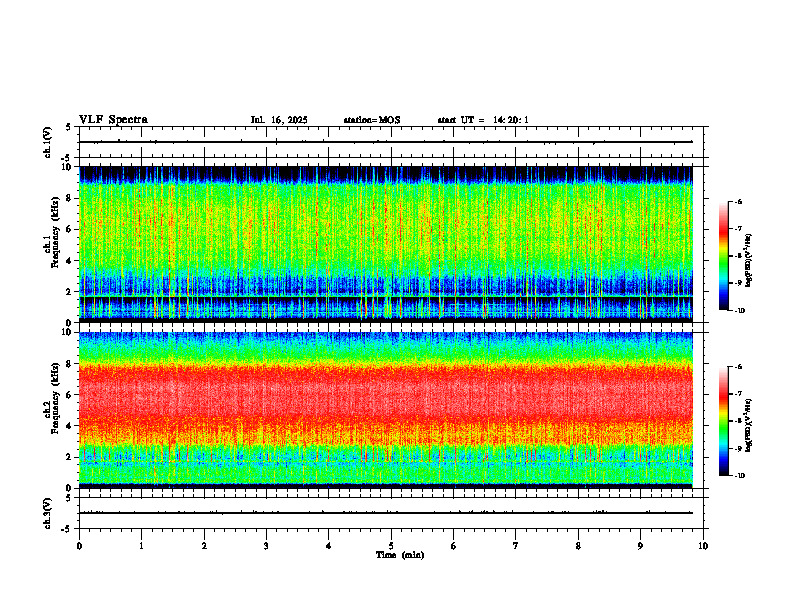Image resolution: width=792 pixels, height=612 pixels.
Task: Click the ch.1 color bar log(PSD) units label
Action: pyautogui.click(x=749, y=261)
